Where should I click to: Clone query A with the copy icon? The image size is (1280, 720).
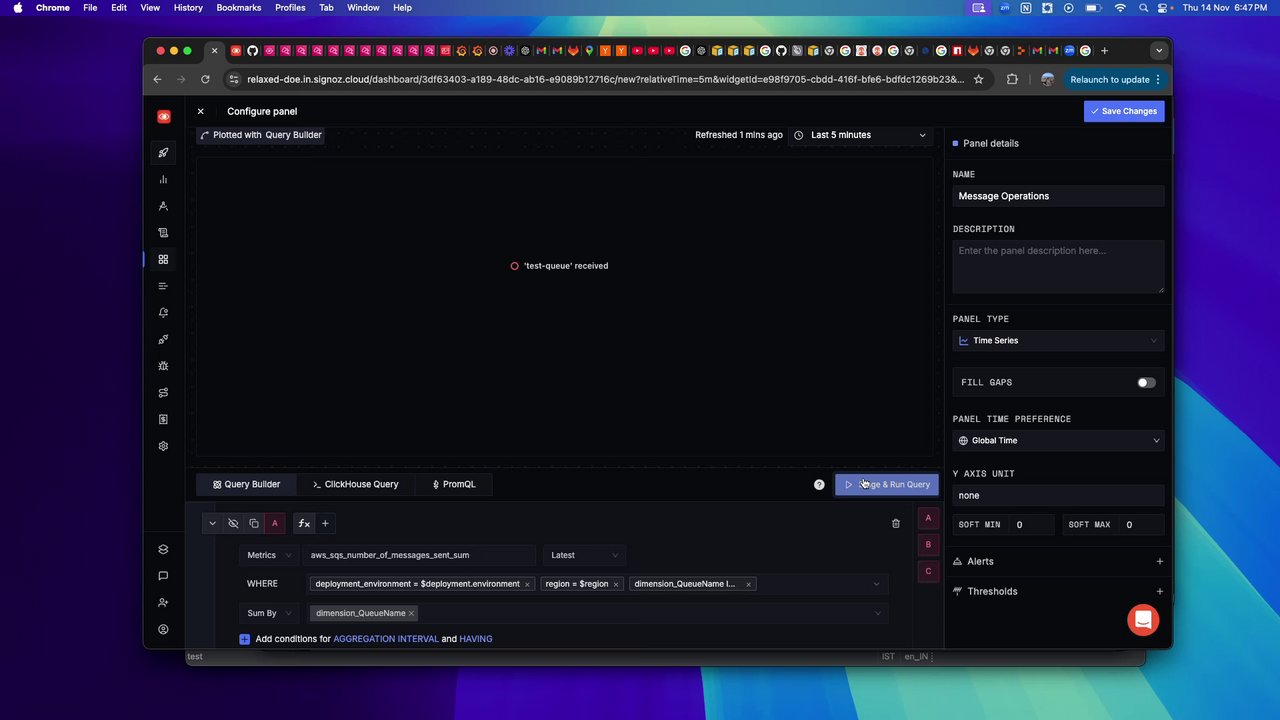(254, 523)
